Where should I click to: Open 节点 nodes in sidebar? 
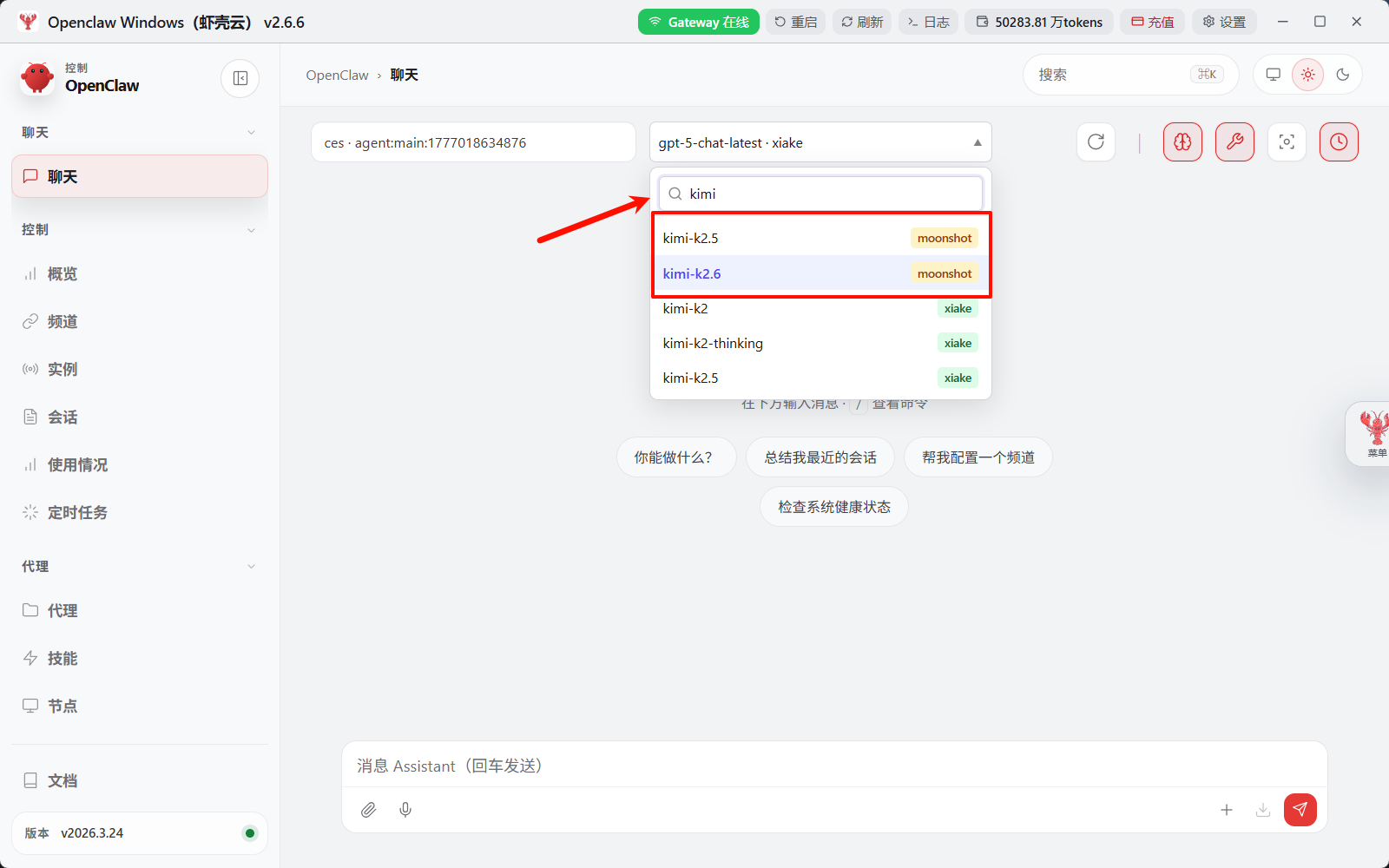tap(140, 707)
